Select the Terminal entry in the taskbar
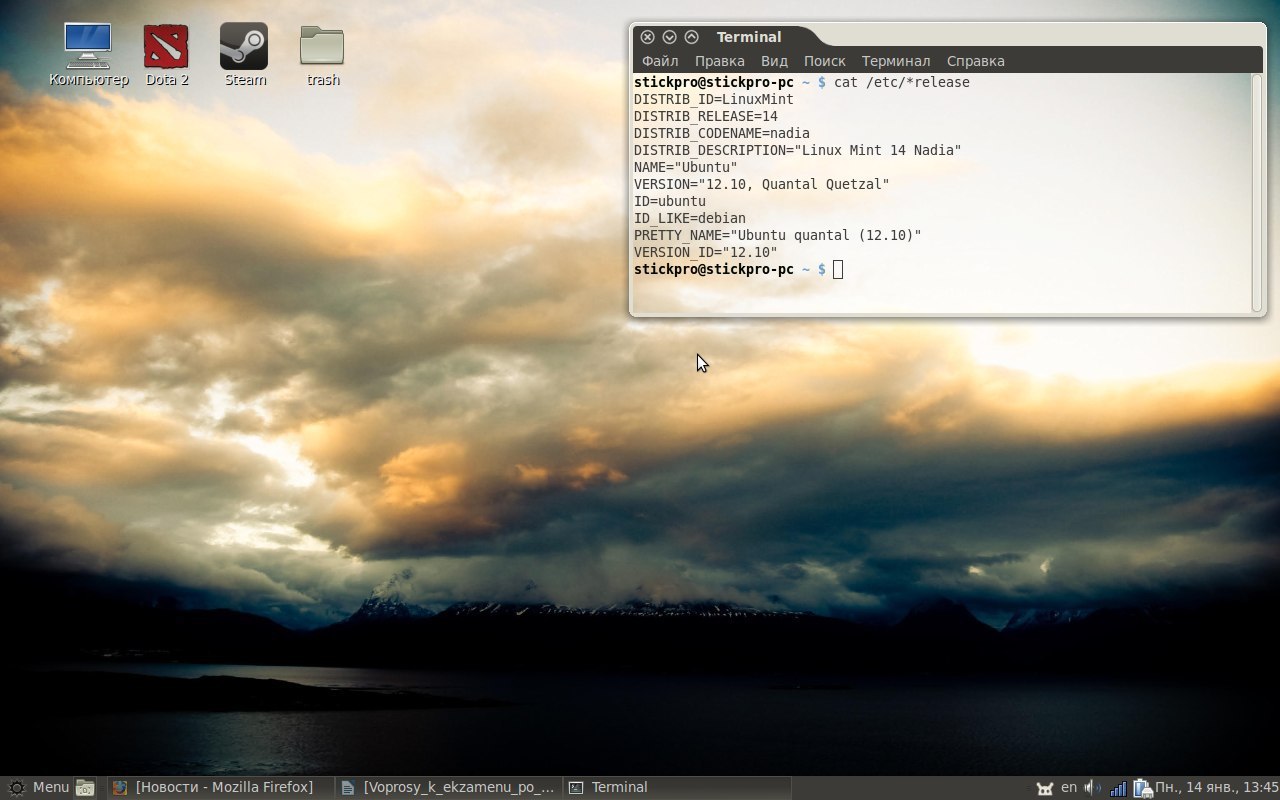 tap(676, 787)
